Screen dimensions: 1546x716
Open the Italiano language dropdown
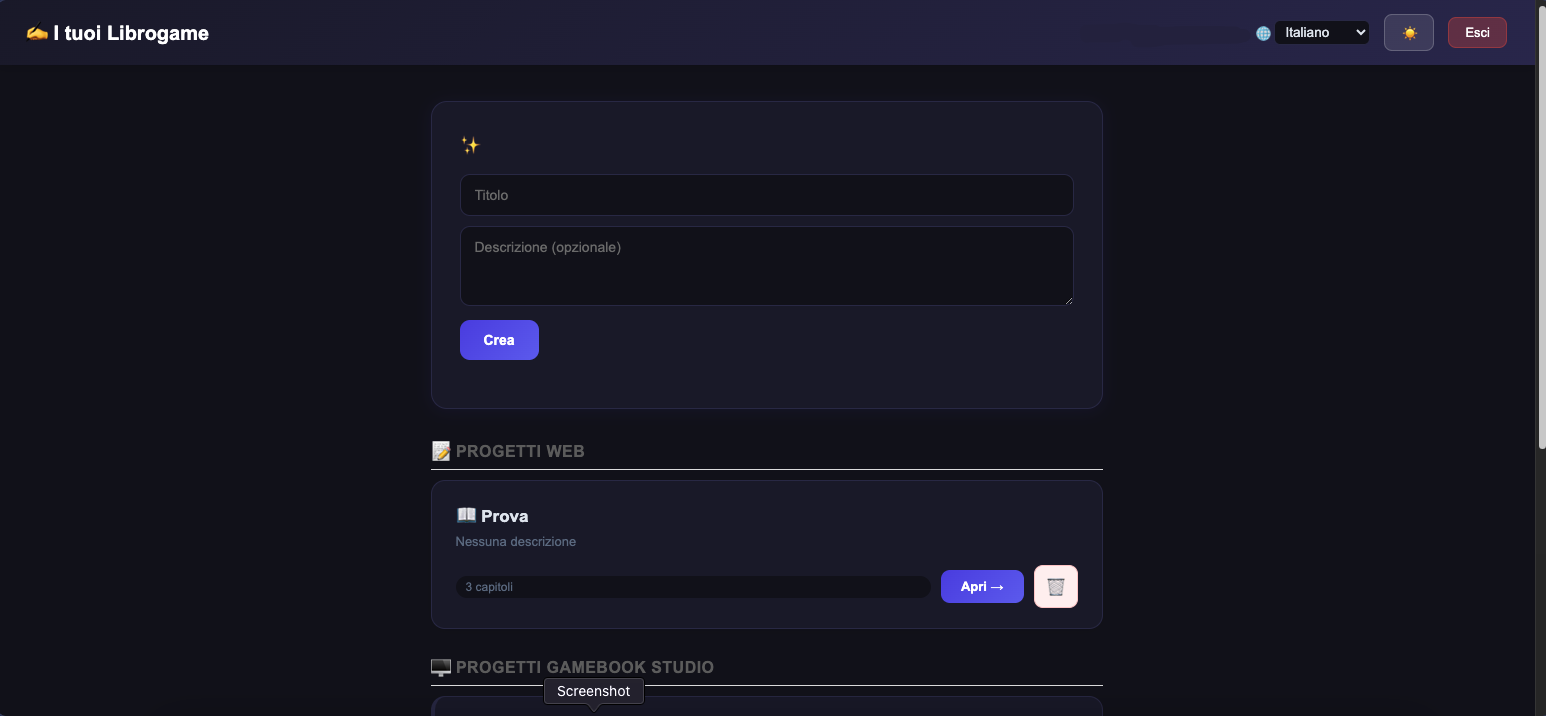point(1321,33)
